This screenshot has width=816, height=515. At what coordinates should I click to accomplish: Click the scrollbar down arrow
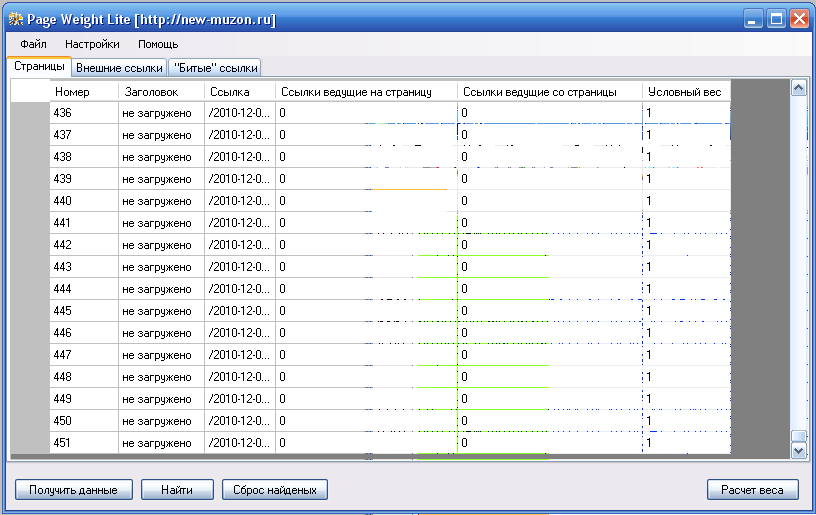click(799, 450)
